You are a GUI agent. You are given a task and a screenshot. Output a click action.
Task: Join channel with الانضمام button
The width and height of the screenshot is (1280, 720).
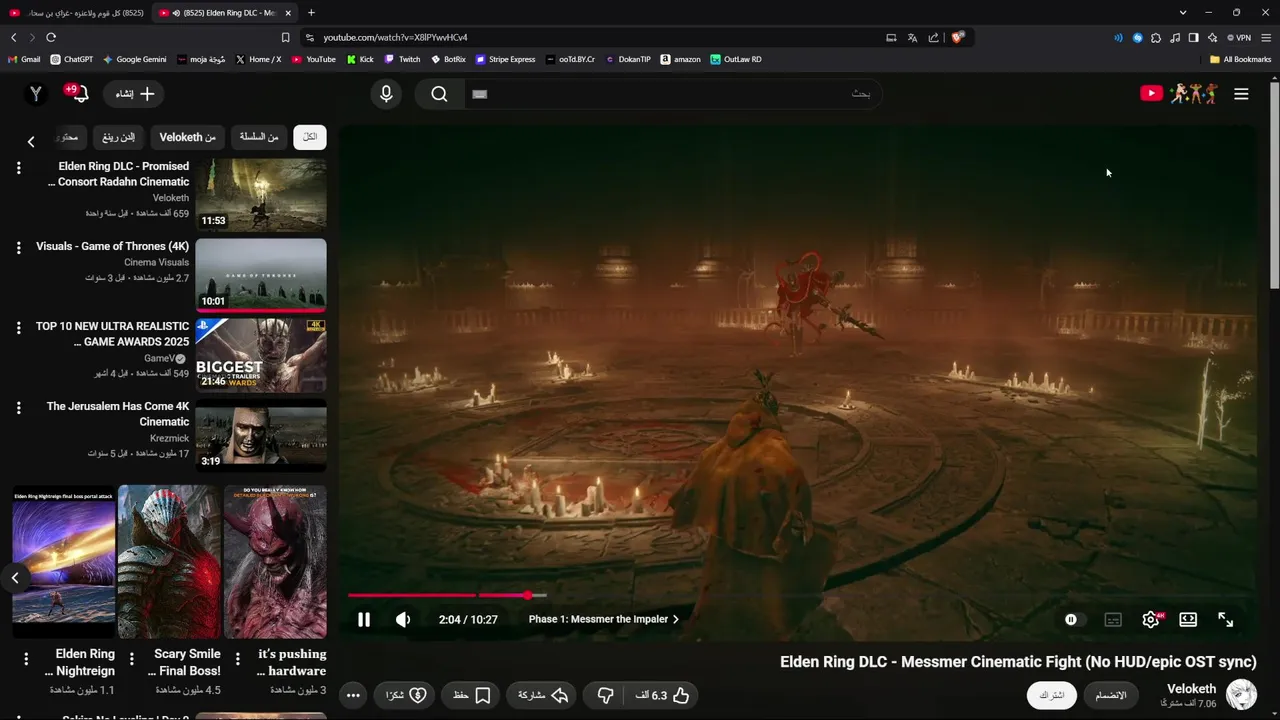[x=1111, y=695]
